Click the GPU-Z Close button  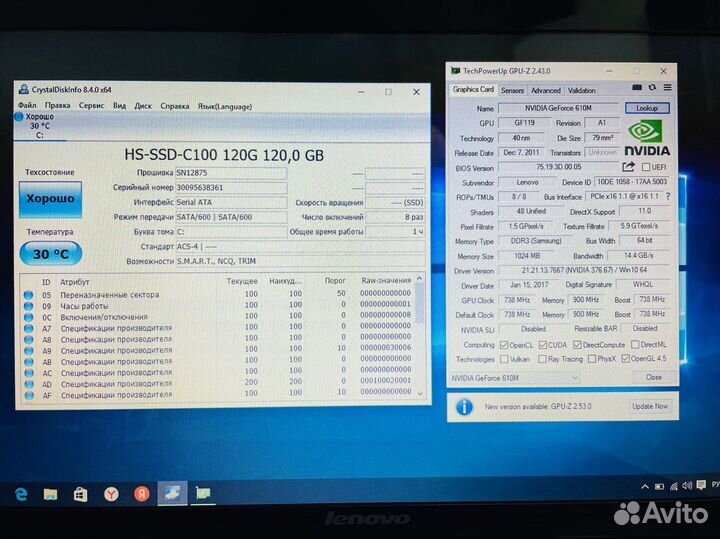click(654, 377)
